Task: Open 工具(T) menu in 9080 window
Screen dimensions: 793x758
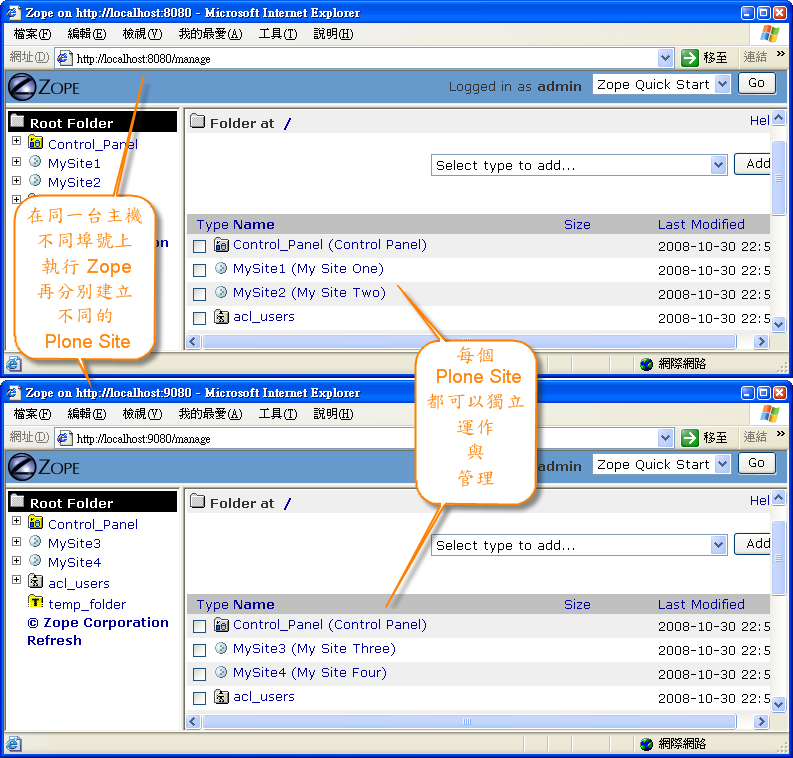Action: pyautogui.click(x=278, y=414)
